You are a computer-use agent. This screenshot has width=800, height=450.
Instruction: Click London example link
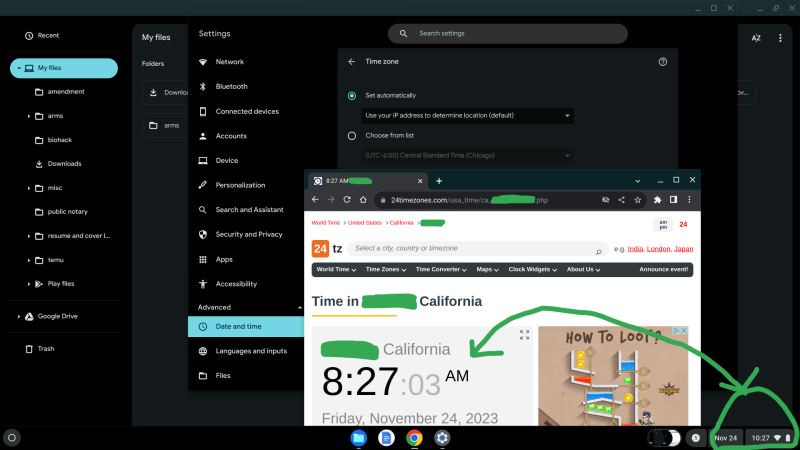click(658, 249)
